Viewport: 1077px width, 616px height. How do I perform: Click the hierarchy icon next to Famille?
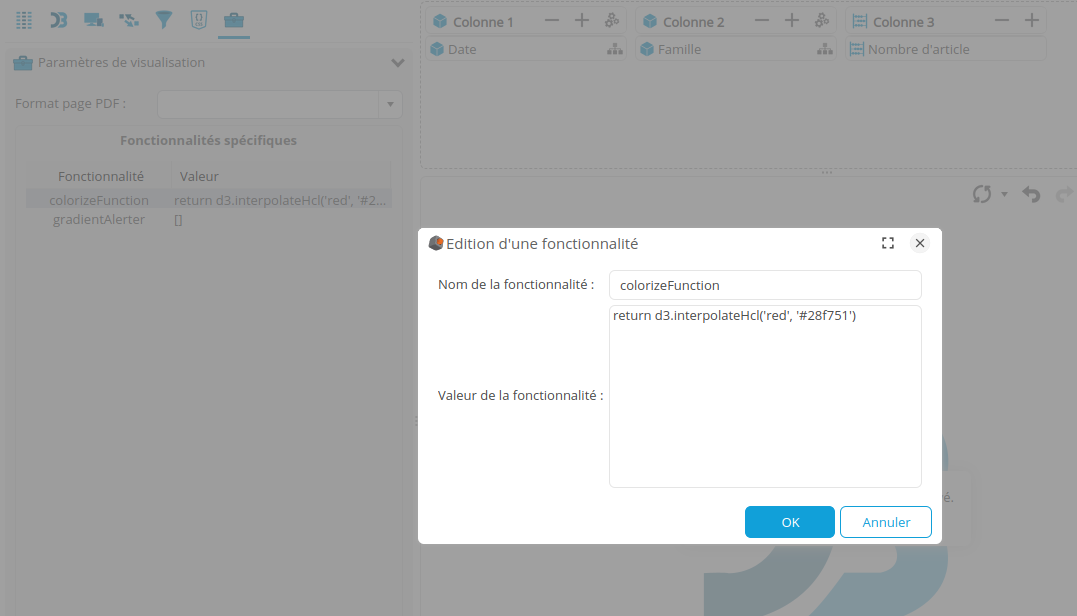824,49
